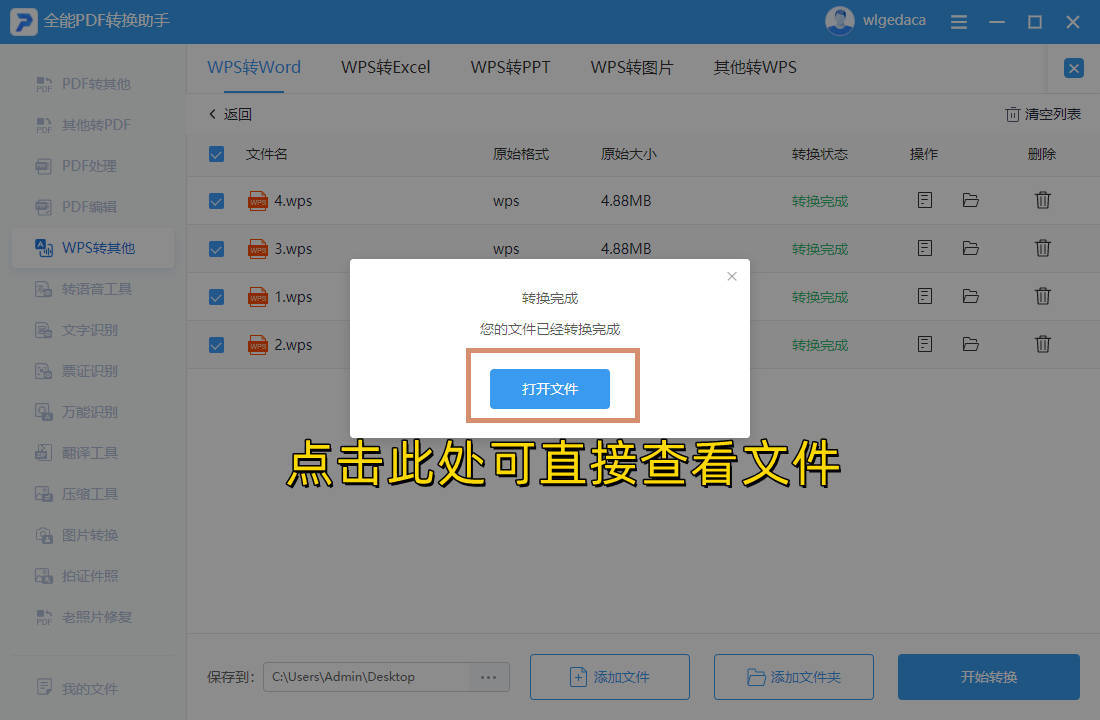Image resolution: width=1100 pixels, height=720 pixels.
Task: Delete 4.wps from the list
Action: point(1042,200)
